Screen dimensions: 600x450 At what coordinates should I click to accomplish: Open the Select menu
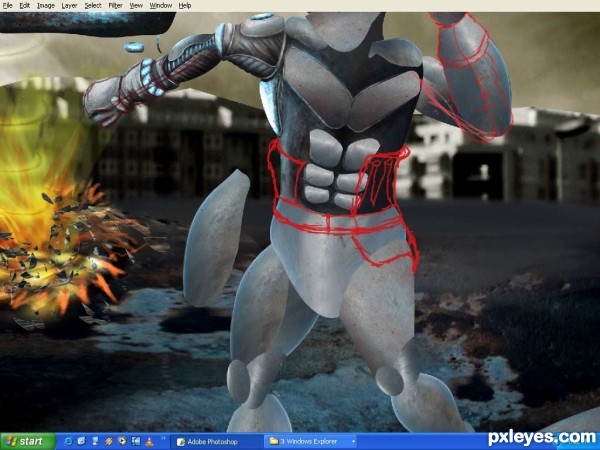click(93, 6)
